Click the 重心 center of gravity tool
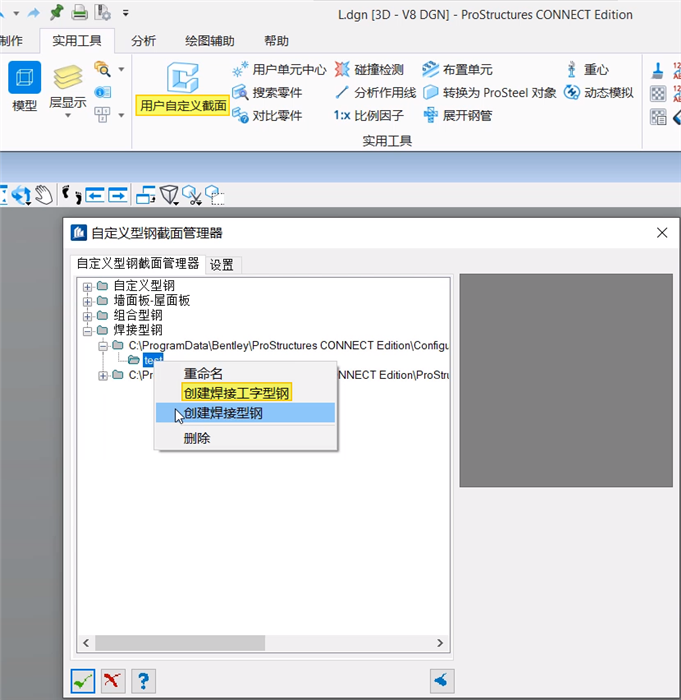This screenshot has width=681, height=700. (586, 70)
